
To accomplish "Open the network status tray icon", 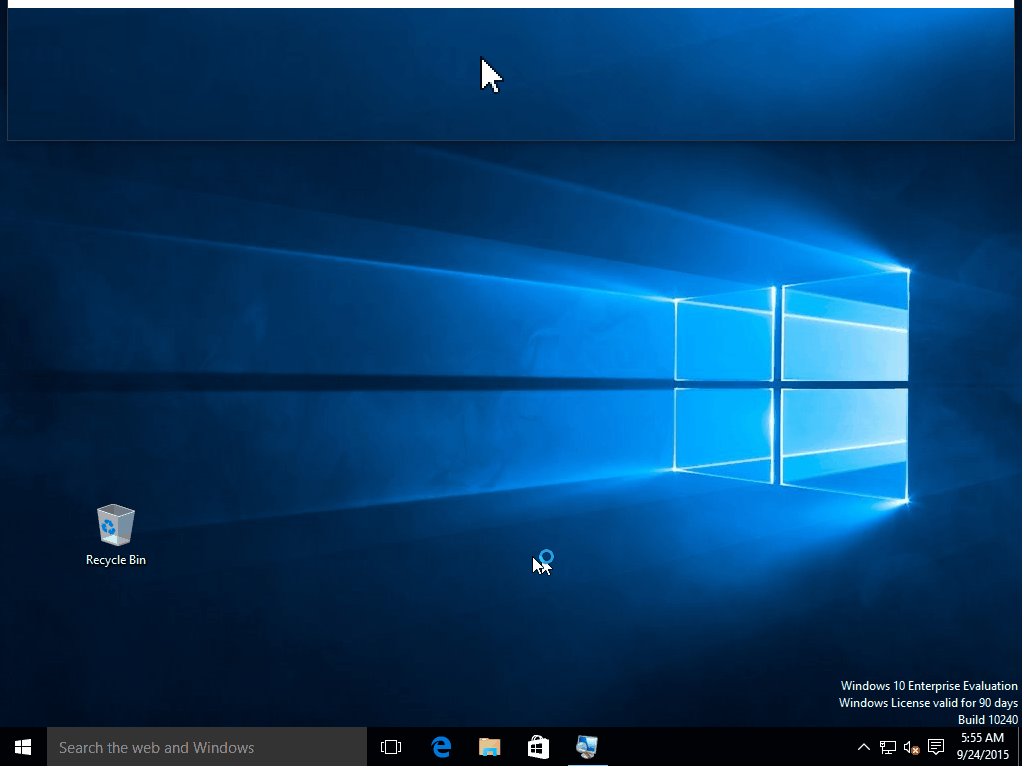I will [888, 747].
